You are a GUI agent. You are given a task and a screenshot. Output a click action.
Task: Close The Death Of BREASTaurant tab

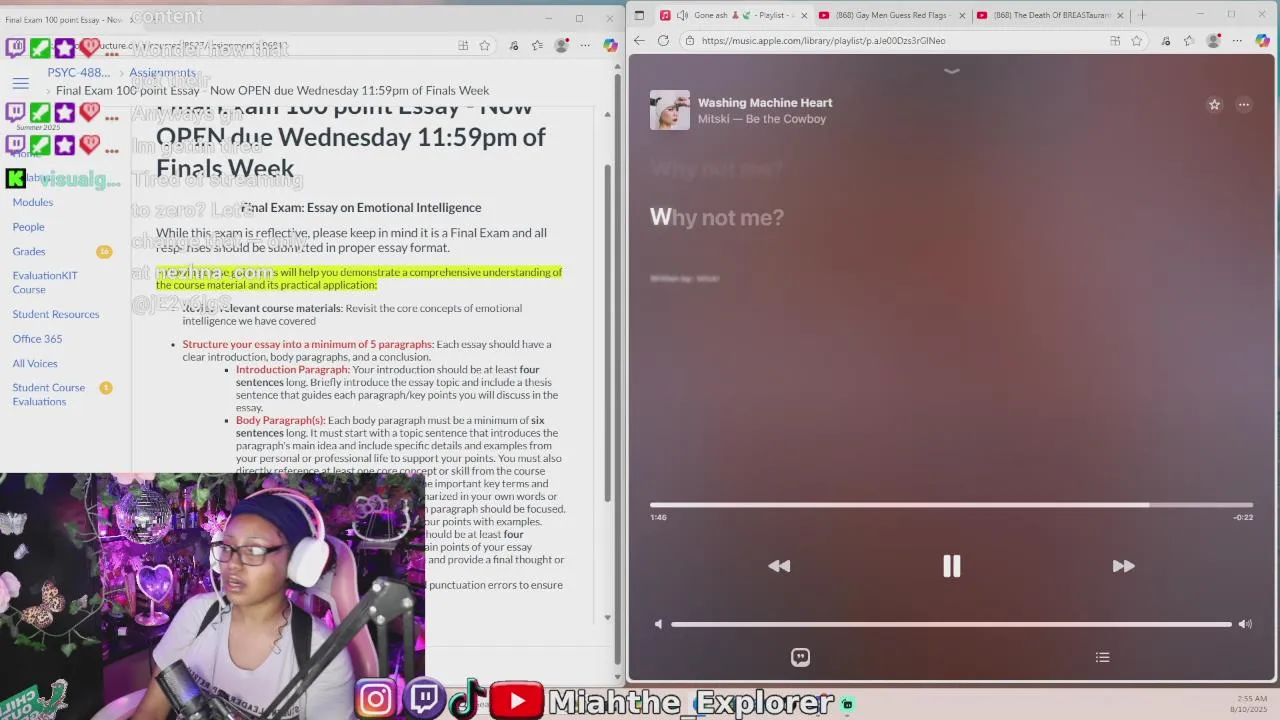1120,15
